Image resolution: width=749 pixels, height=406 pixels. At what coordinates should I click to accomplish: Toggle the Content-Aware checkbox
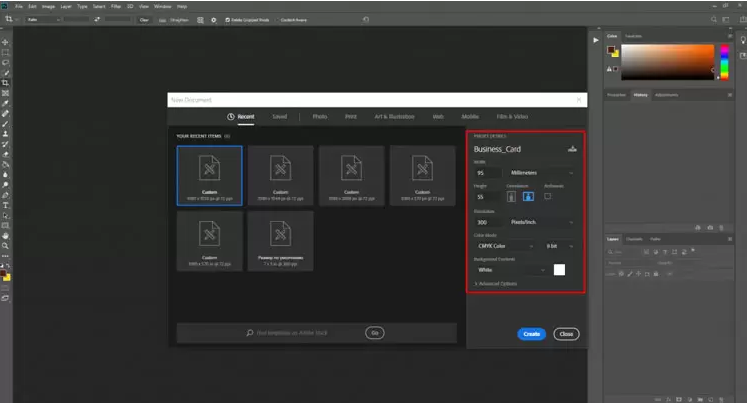(x=278, y=20)
